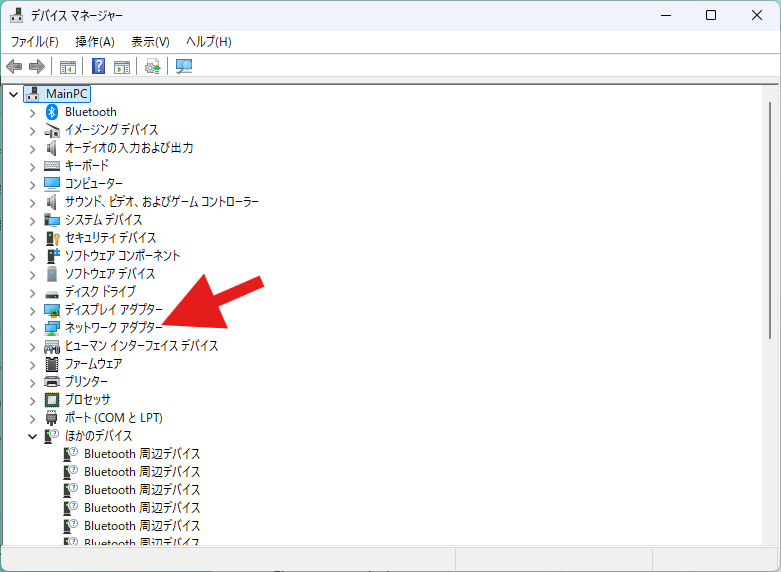Click the プリンター printer icon

53,382
